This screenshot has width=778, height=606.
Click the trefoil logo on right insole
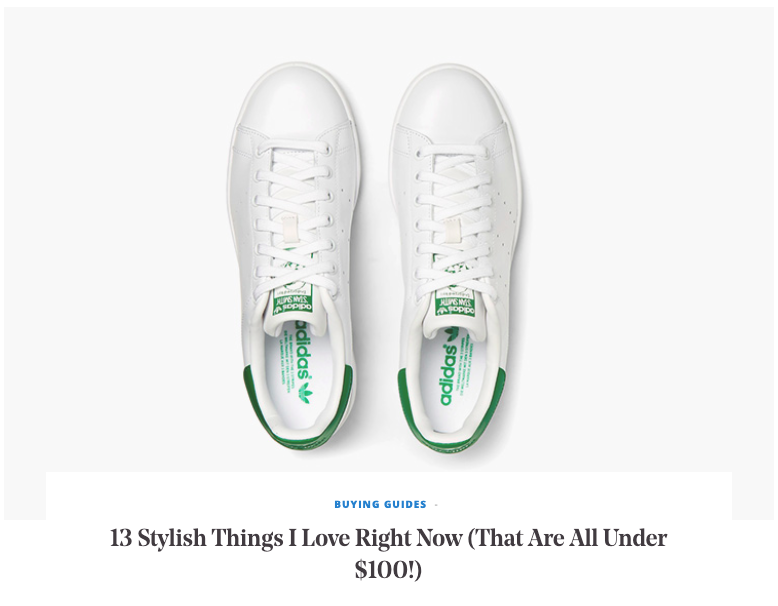452,334
